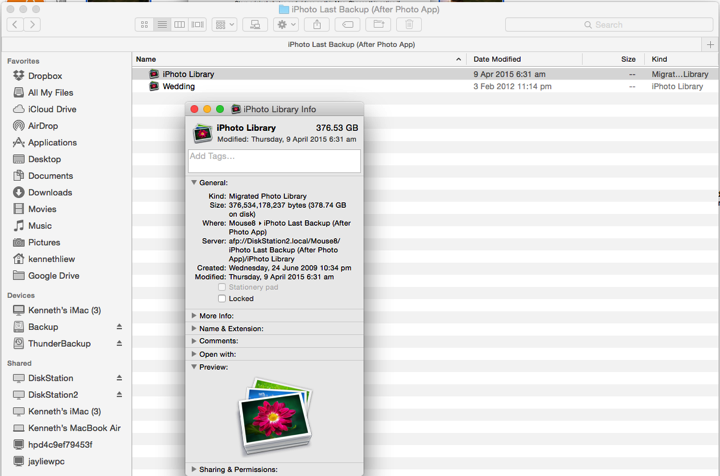Select the Wedding library row
The width and height of the screenshot is (720, 476).
click(425, 86)
